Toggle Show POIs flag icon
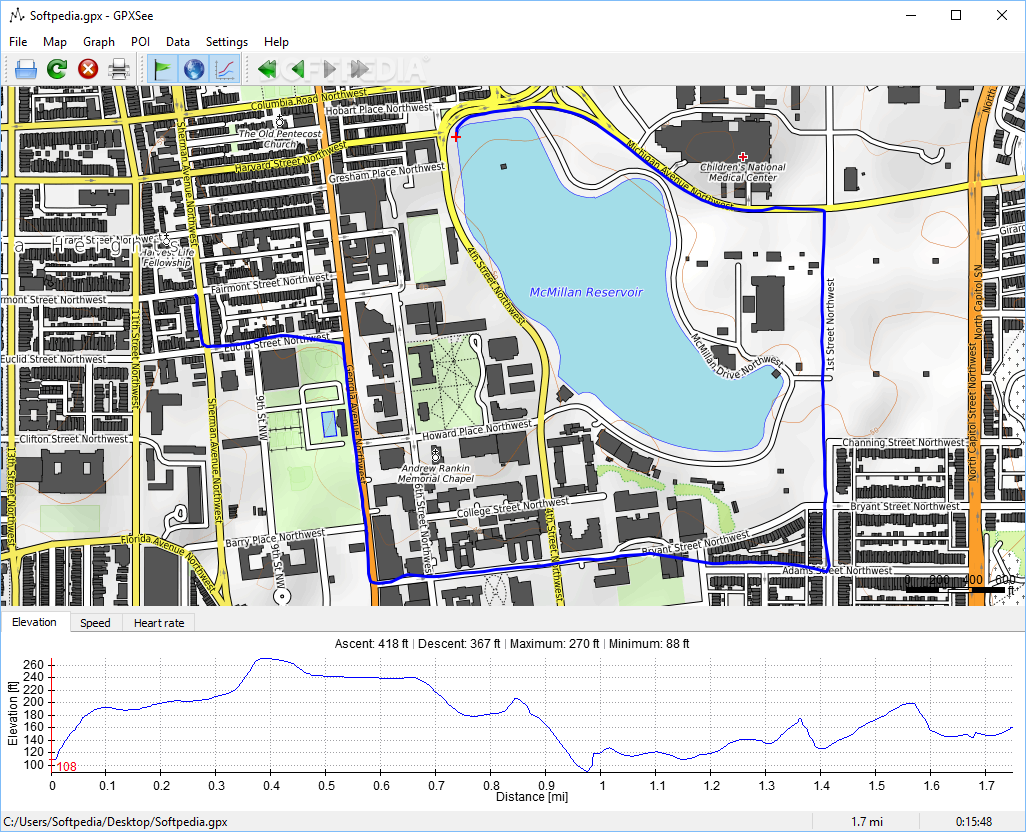Image resolution: width=1026 pixels, height=832 pixels. pos(162,69)
